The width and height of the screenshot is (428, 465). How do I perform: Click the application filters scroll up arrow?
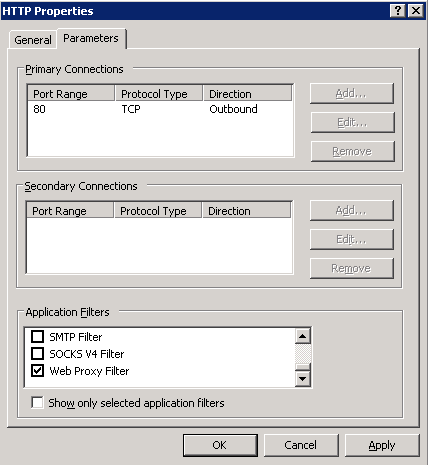(x=303, y=336)
